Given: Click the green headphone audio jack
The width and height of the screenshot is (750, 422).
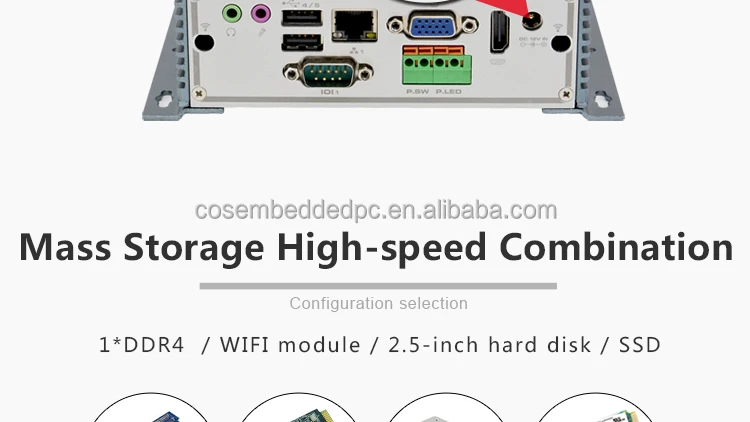Looking at the screenshot, I should click(x=232, y=13).
